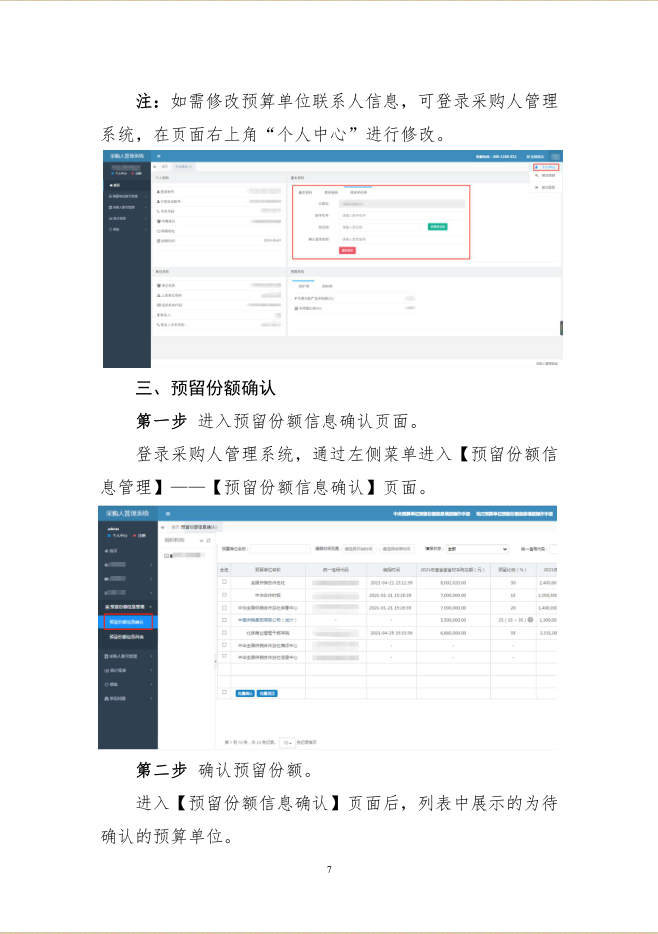The height and width of the screenshot is (934, 658).
Task: Switch to the 修改密码 tab in form
Action: pos(331,192)
